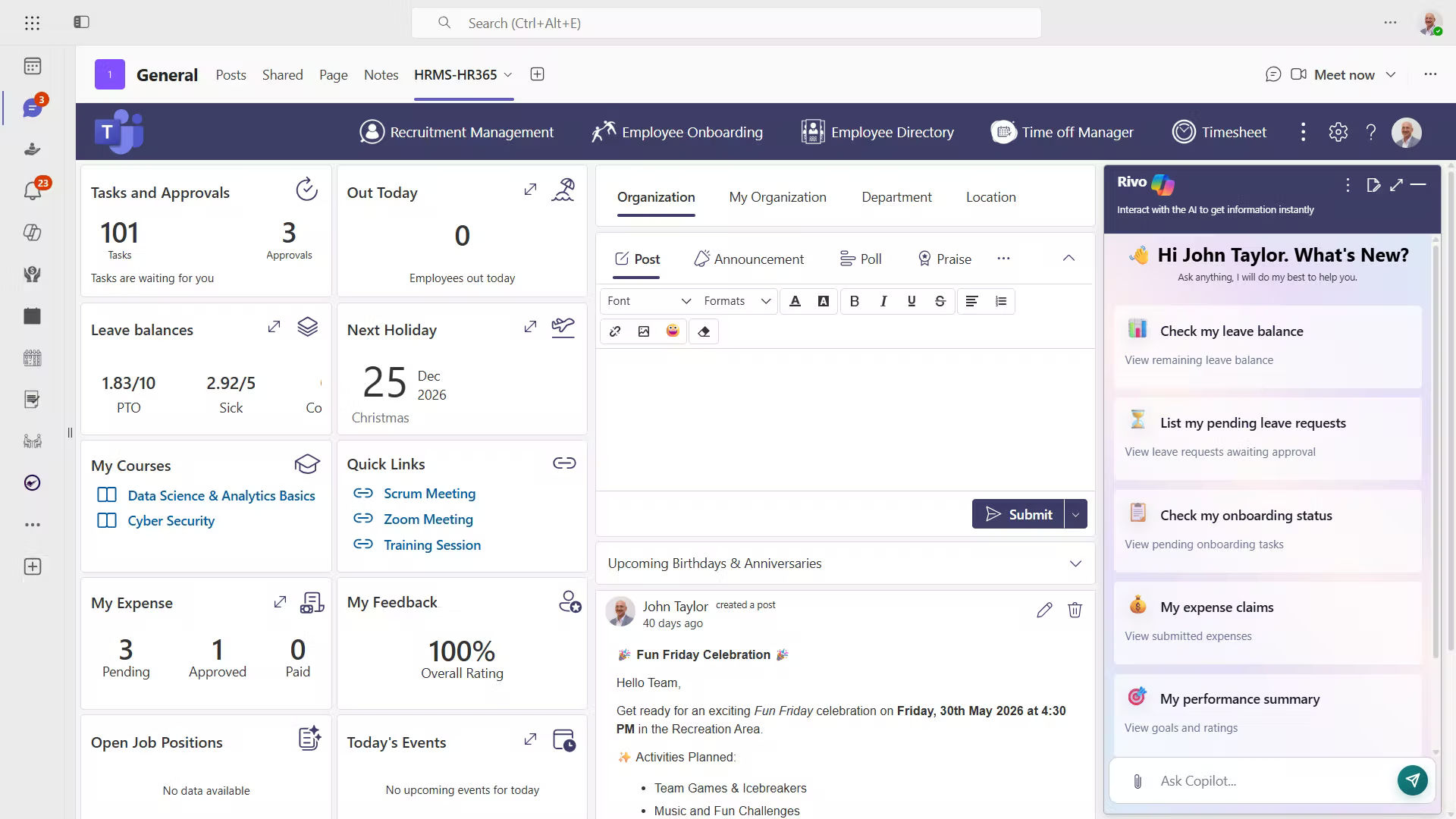Expand the Today's Events widget
This screenshot has width=1456, height=819.
530,739
